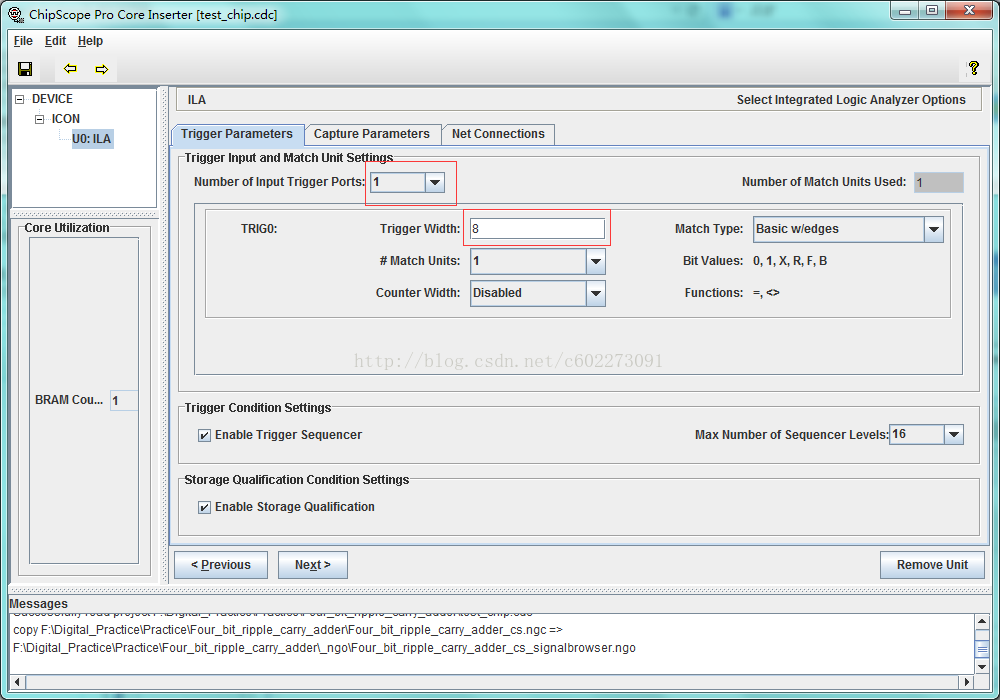
Task: Click the Remove Unit button
Action: 932,565
